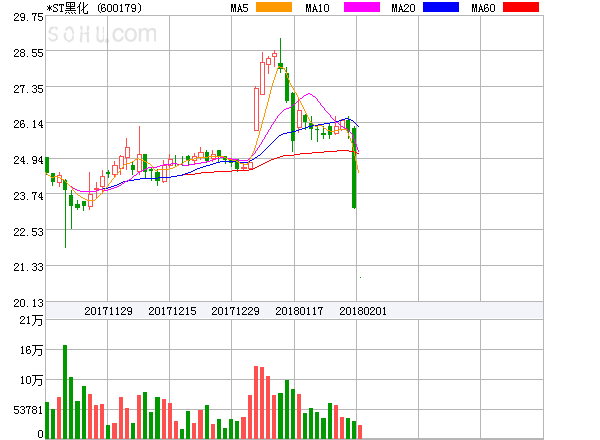
Task: Select the MA10 legend label
Action: [317, 8]
